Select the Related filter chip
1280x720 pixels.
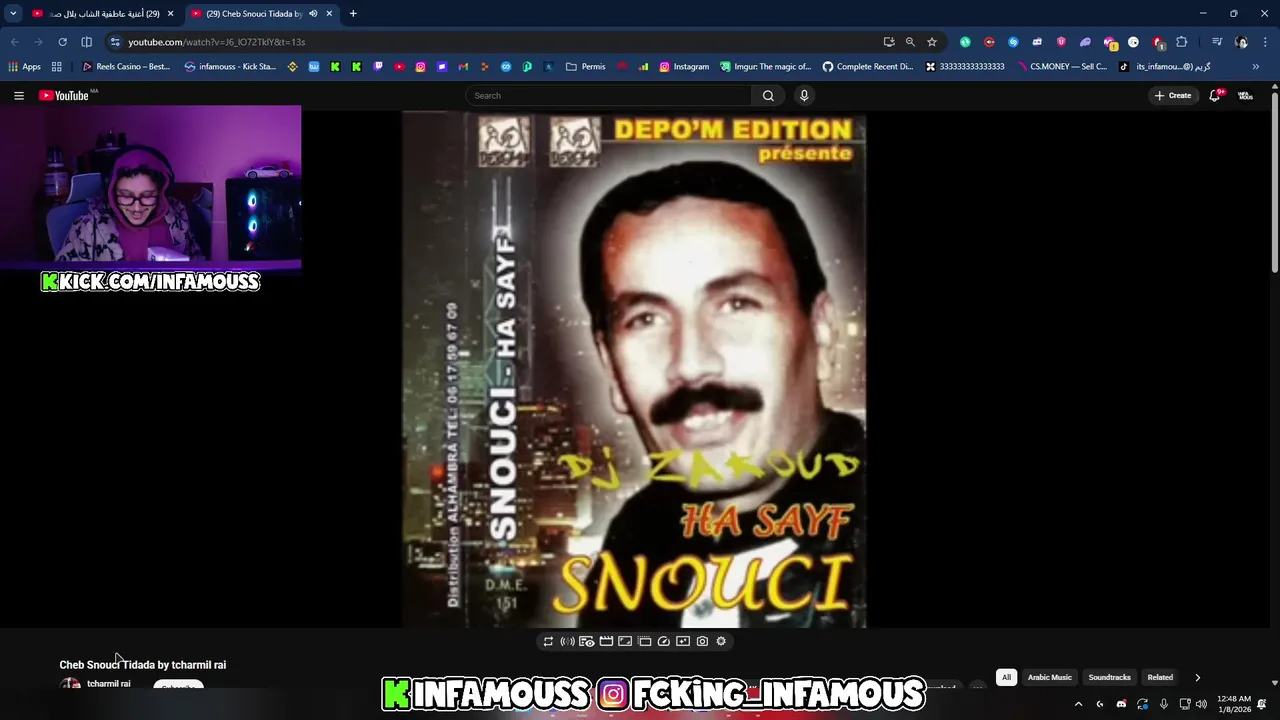[x=1160, y=677]
